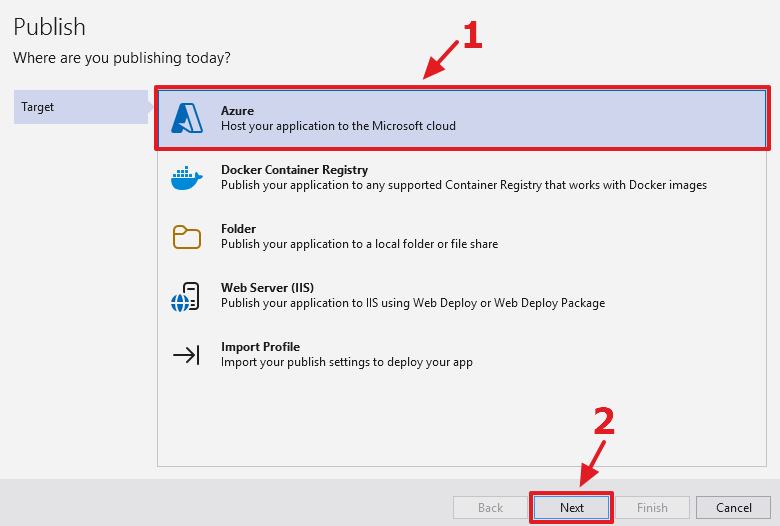Click the yellow Folder icon
780x526 pixels.
[187, 237]
